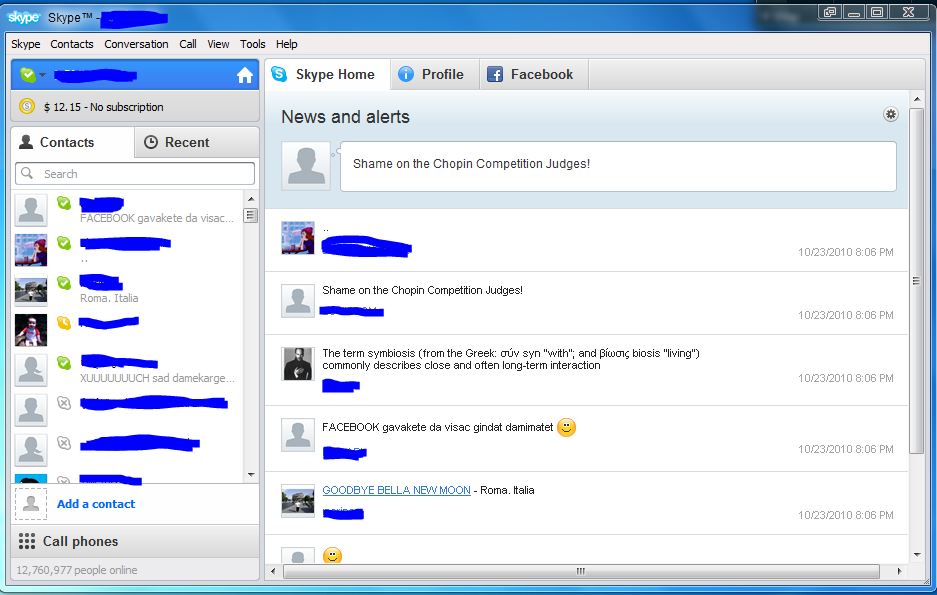Screen dimensions: 937x595
Task: Open the Help menu
Action: (286, 44)
